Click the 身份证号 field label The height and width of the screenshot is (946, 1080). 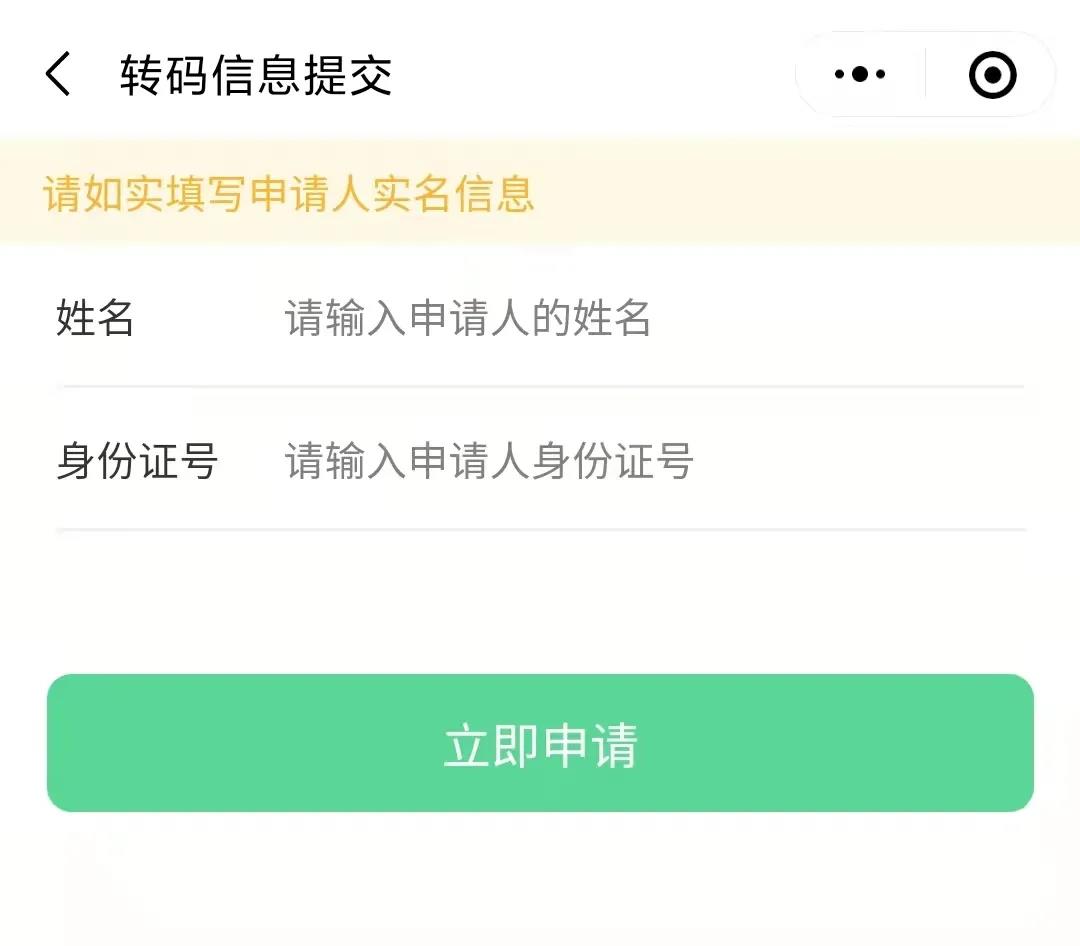click(x=137, y=462)
